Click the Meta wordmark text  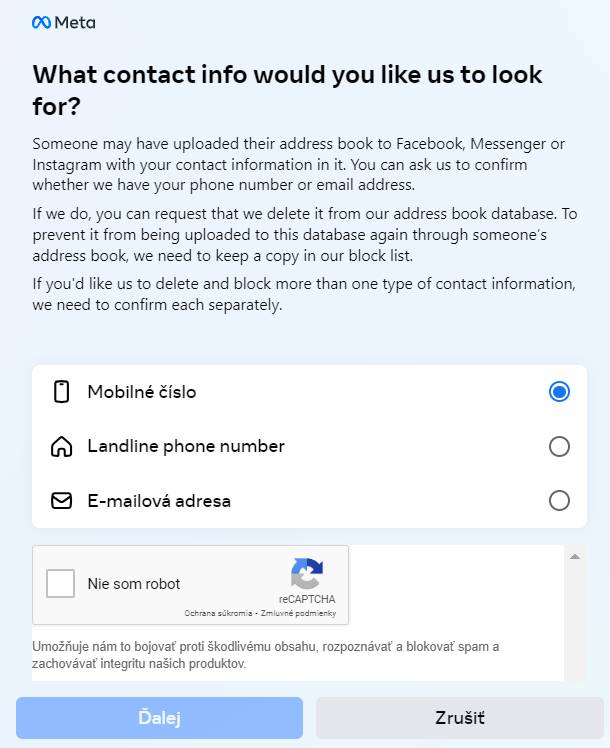pyautogui.click(x=75, y=22)
